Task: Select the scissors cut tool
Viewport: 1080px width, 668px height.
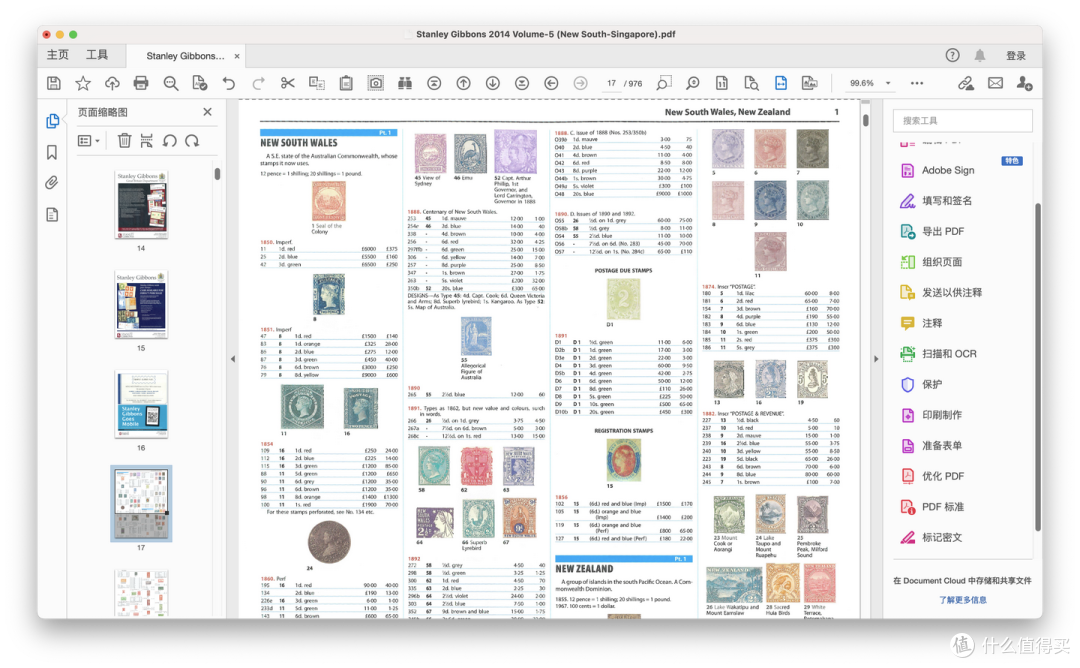Action: (x=287, y=83)
